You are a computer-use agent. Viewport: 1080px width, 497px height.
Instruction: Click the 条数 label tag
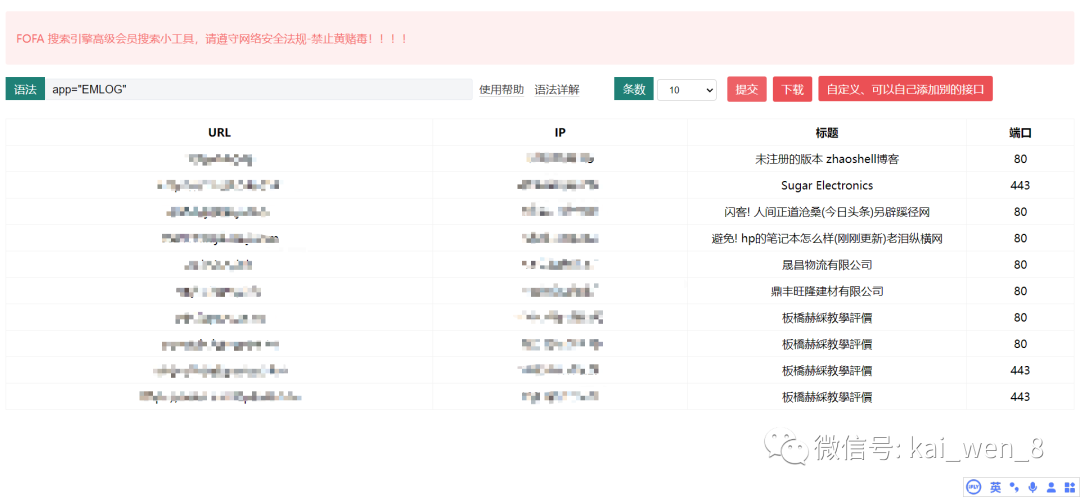[634, 89]
